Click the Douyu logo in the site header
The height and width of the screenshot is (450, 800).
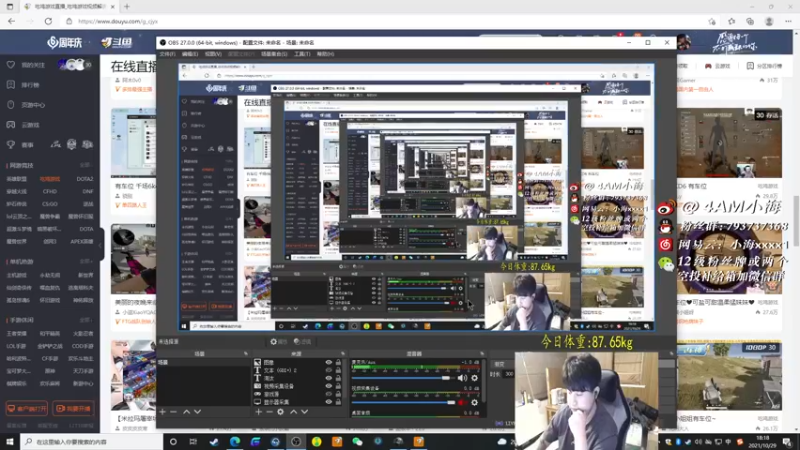point(115,43)
